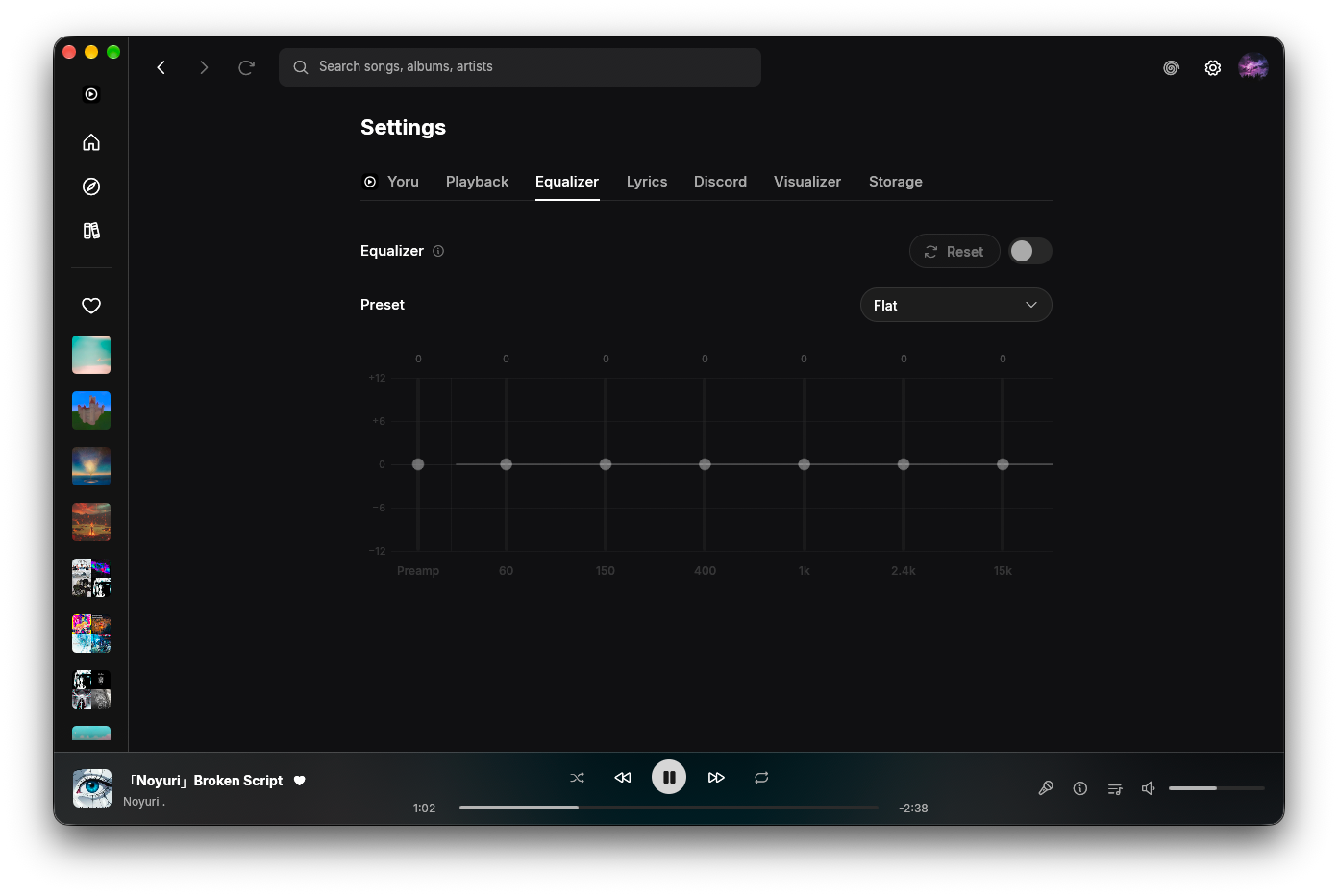This screenshot has width=1338, height=896.
Task: Switch to the Playback tab
Action: click(477, 182)
